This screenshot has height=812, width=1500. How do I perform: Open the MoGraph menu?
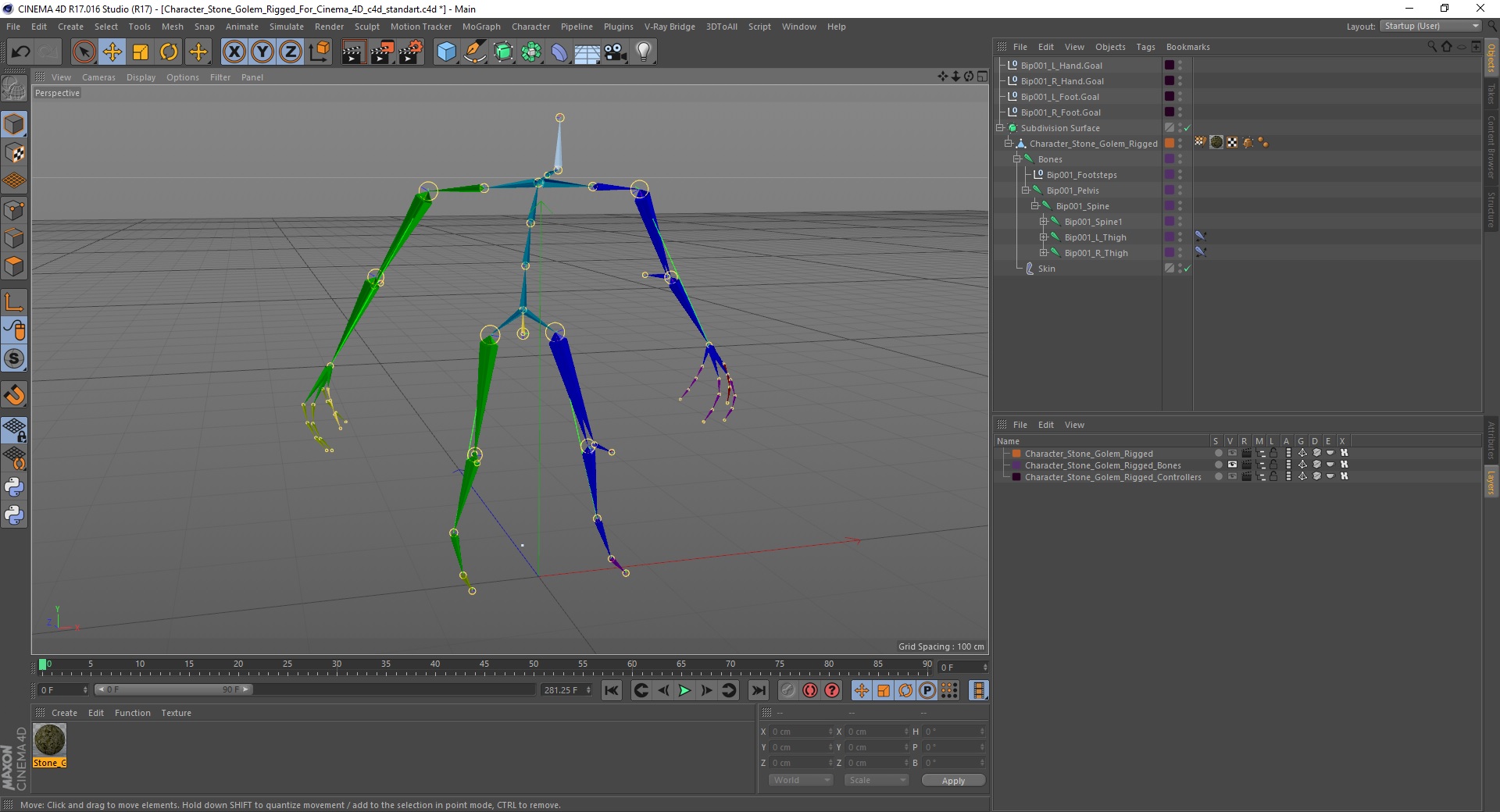(481, 27)
